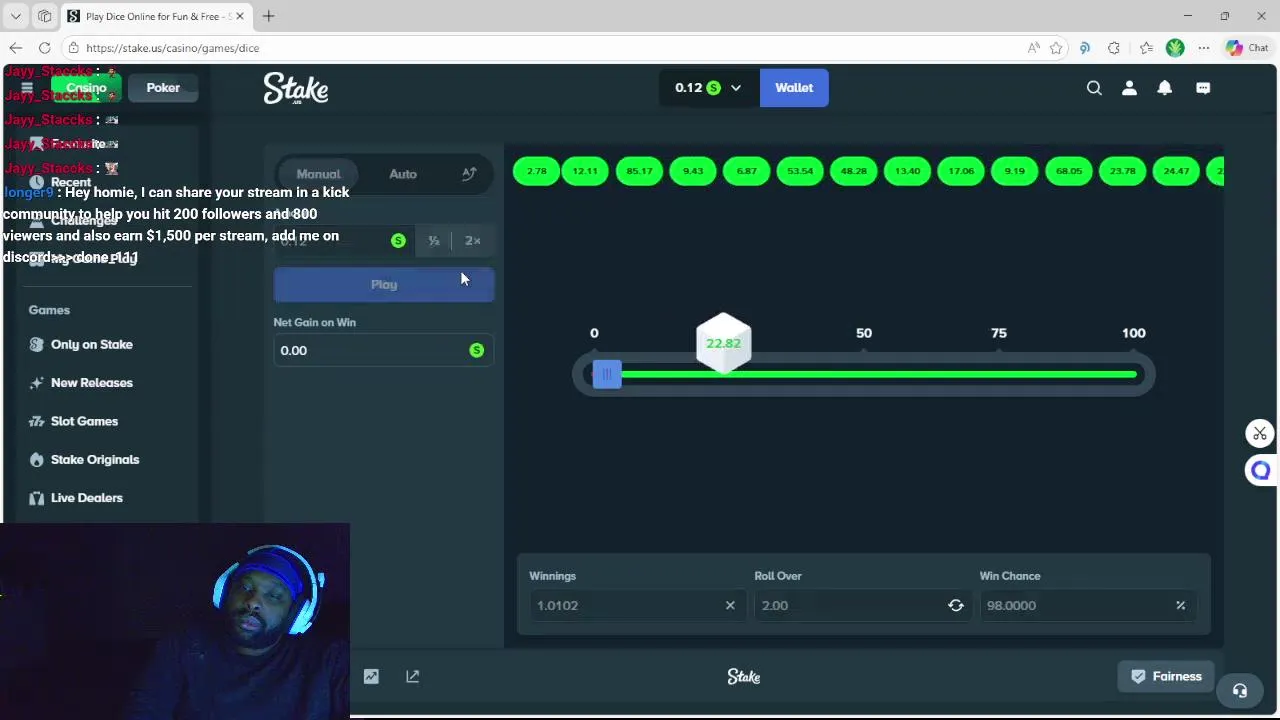
Task: Click the Only on Stake sidebar icon
Action: (37, 344)
